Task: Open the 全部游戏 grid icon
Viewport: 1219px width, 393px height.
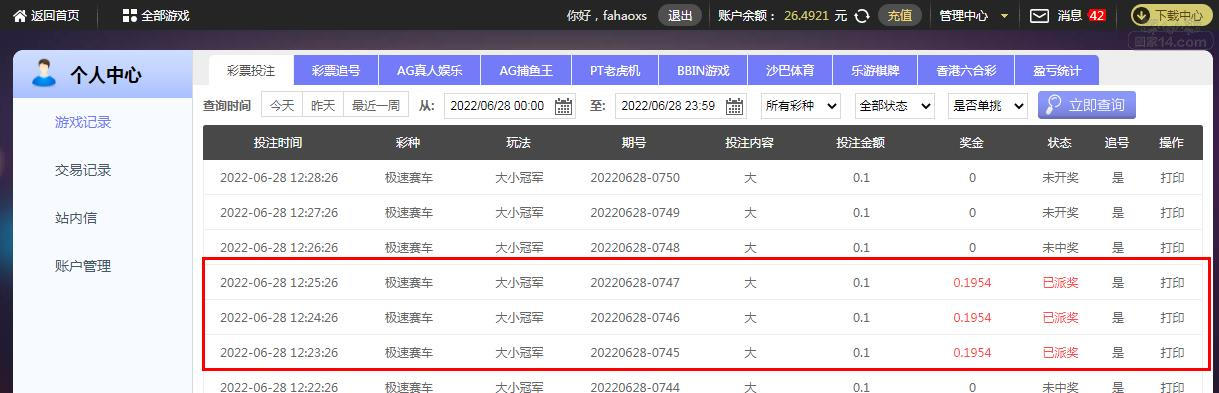Action: (129, 16)
